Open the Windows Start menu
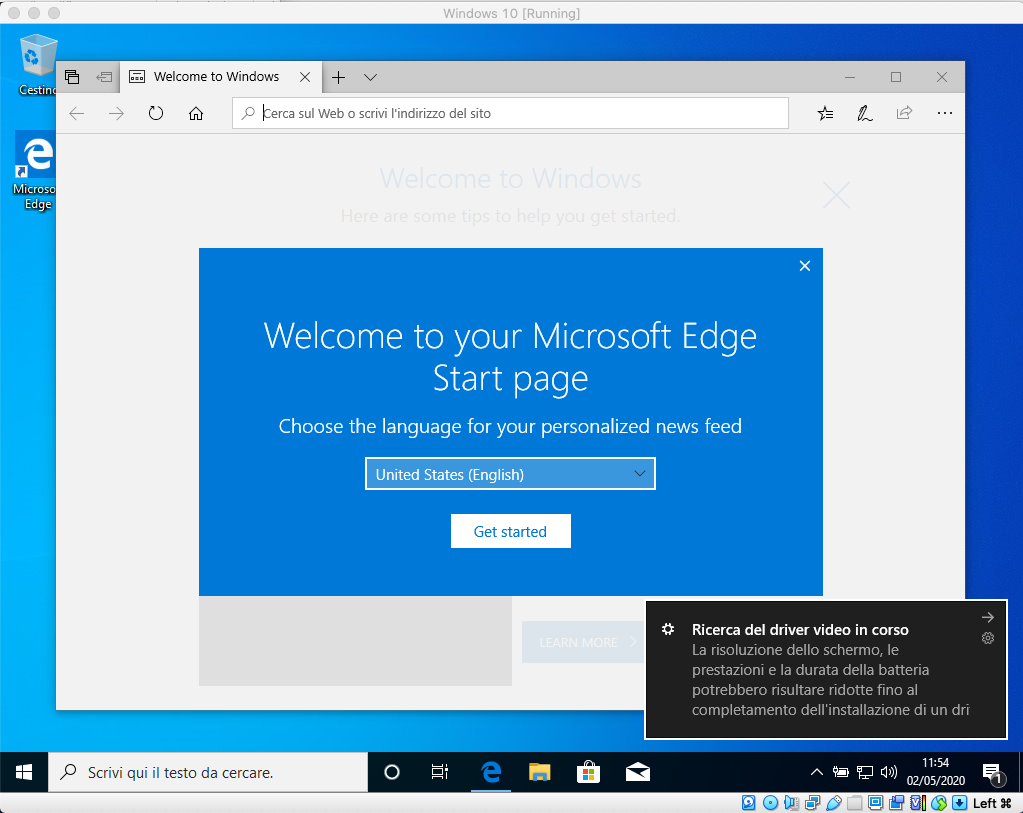Screen dimensions: 1023x813 24,773
